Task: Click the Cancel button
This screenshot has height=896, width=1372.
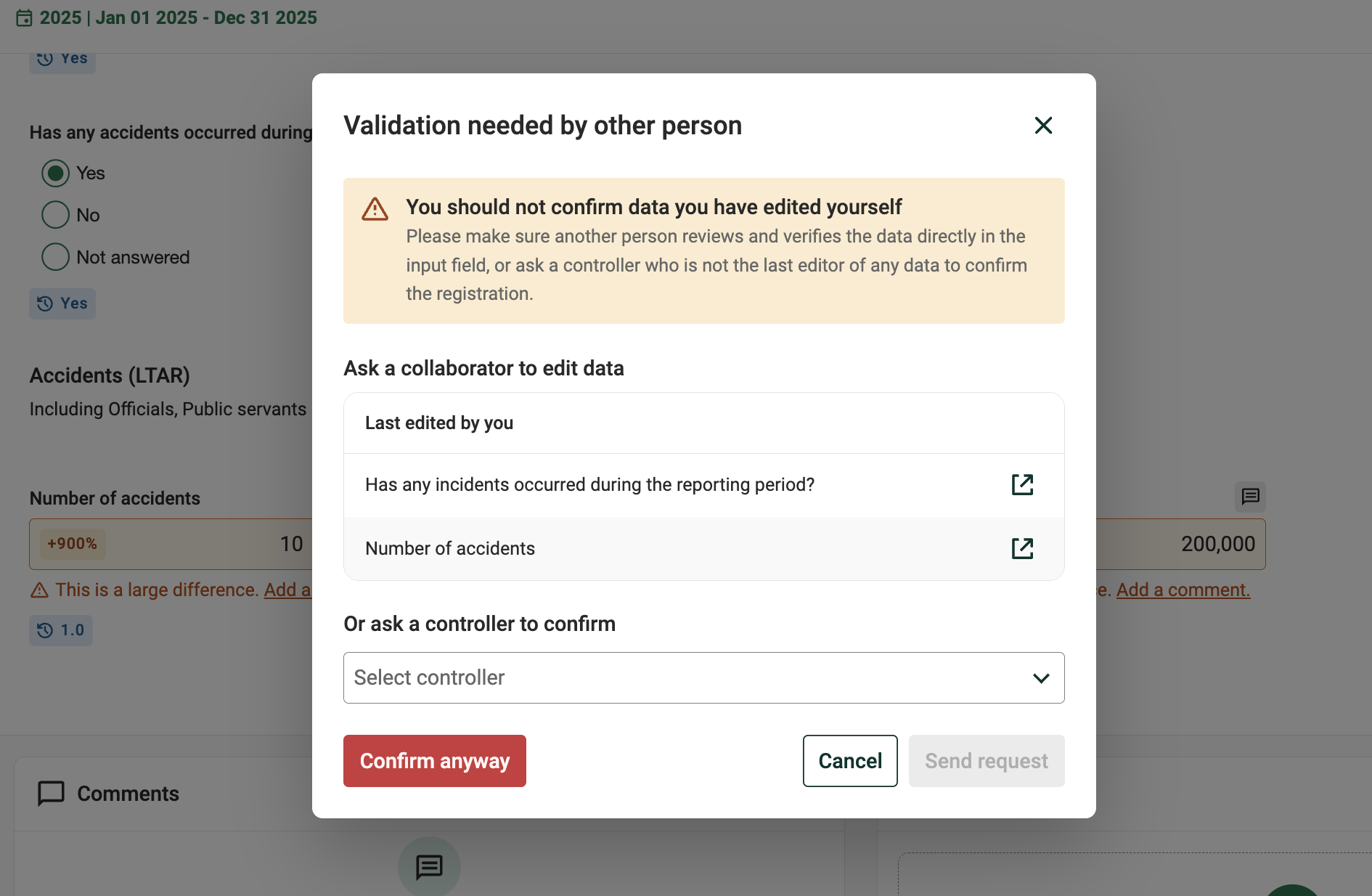Action: click(x=850, y=761)
